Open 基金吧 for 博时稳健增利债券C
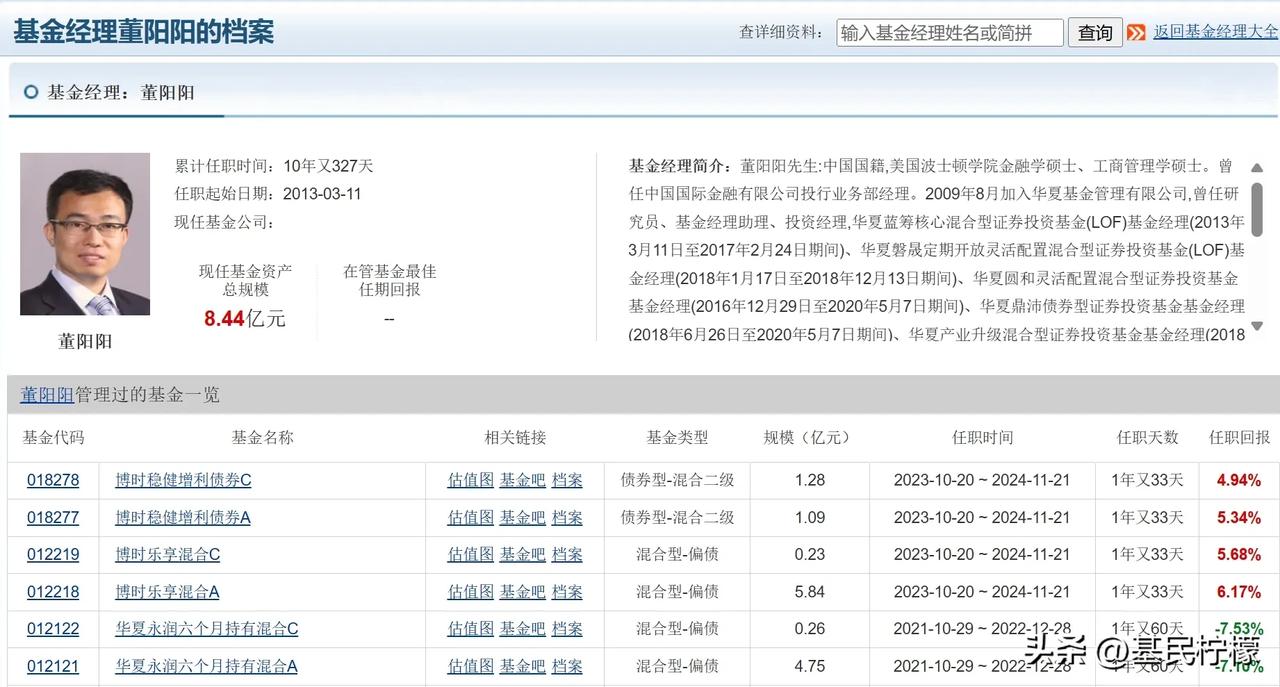 (x=523, y=480)
